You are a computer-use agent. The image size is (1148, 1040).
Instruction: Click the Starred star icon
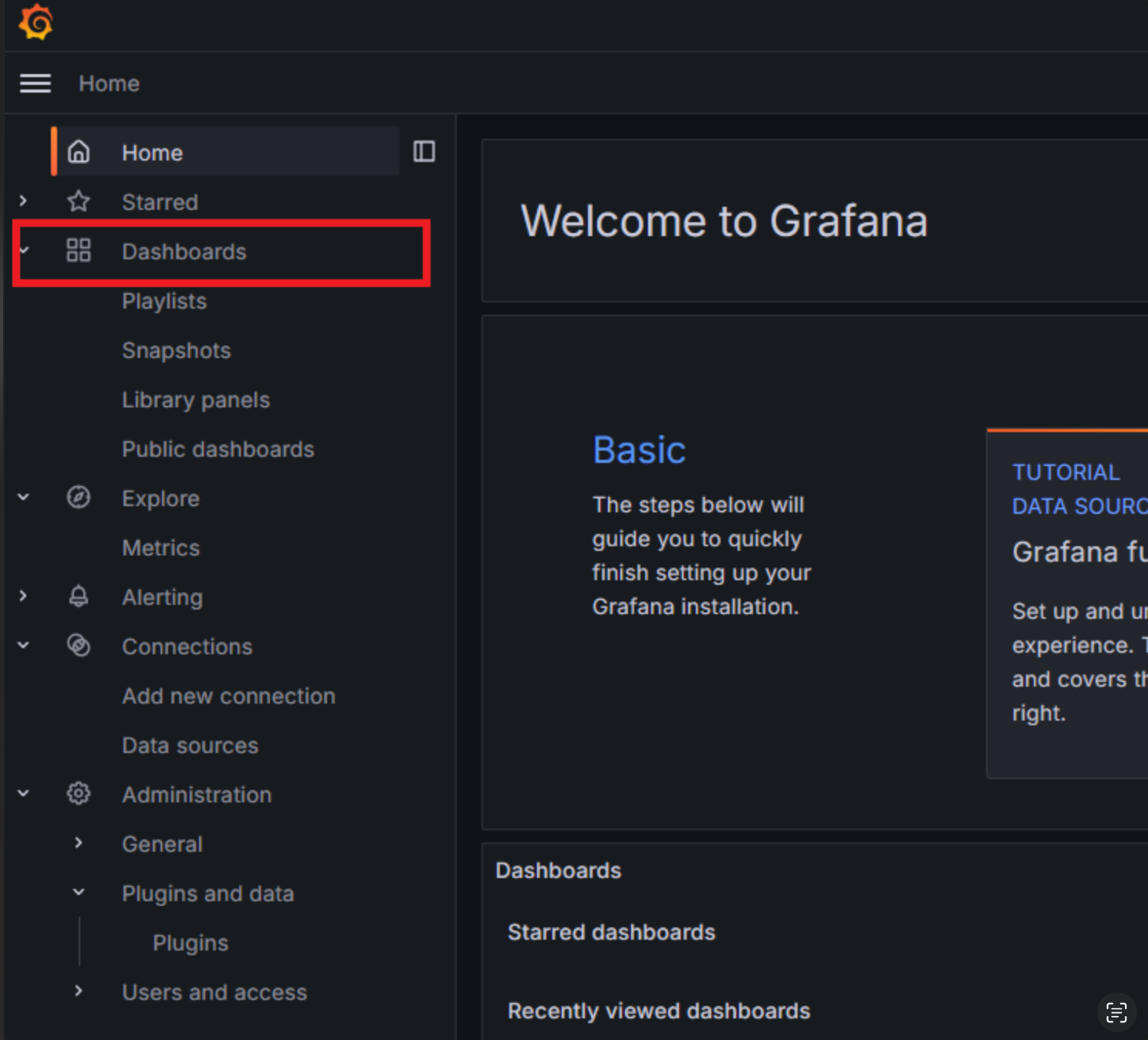pos(79,201)
